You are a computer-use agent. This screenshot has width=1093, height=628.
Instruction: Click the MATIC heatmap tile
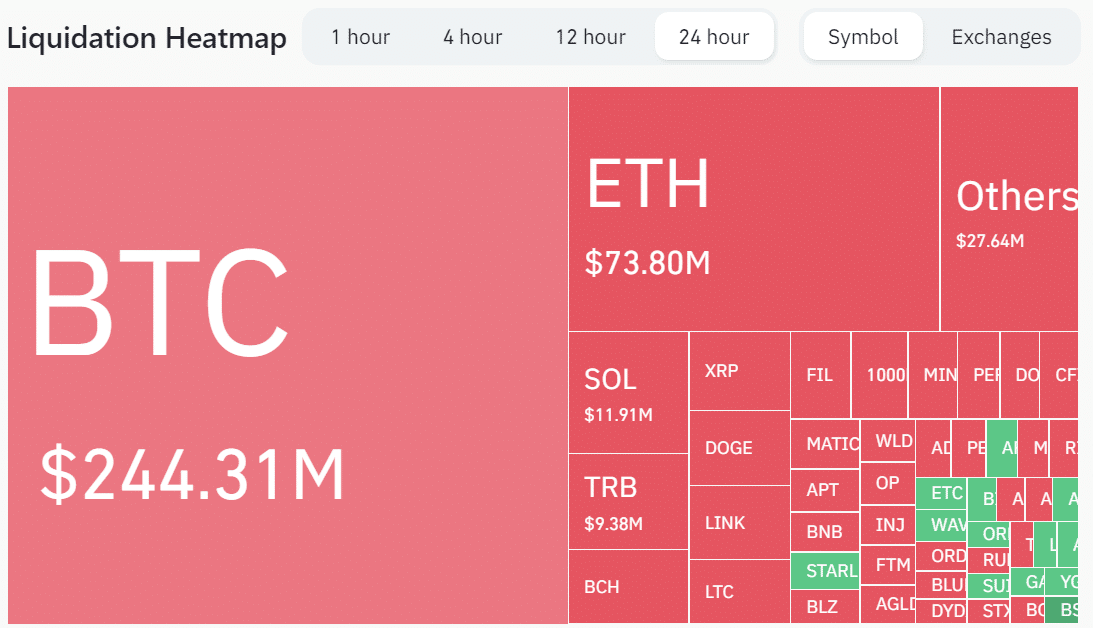[824, 444]
